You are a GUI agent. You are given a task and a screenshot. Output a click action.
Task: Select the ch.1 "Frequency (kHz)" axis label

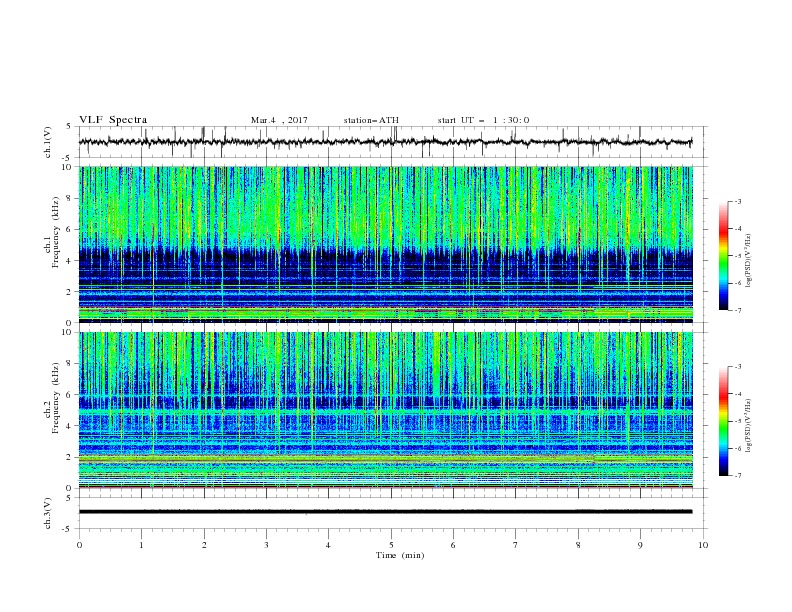(x=56, y=232)
